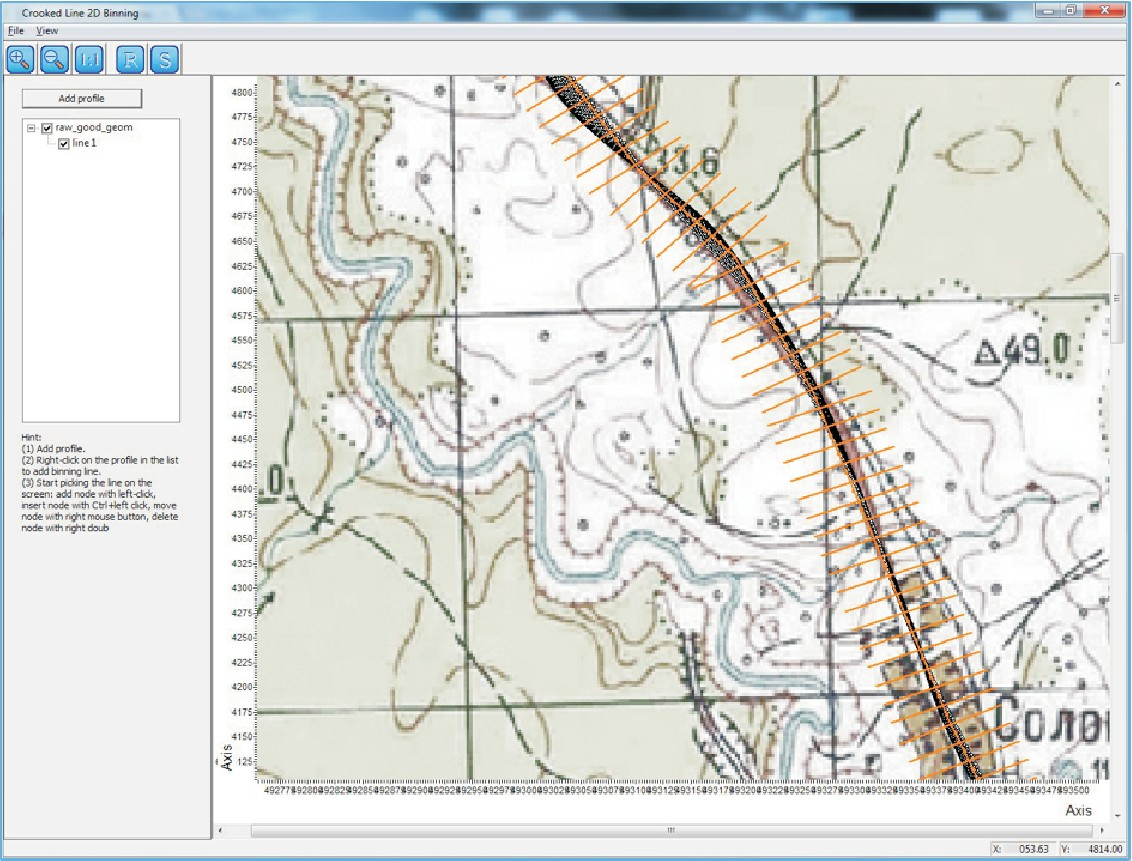Screen dimensions: 1132x861
Task: Click the horizontal scrollbar right arrow
Action: click(1102, 830)
